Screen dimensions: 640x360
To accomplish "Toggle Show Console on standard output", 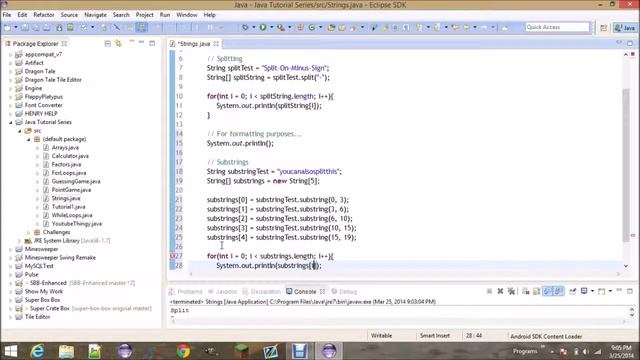I will 547,291.
